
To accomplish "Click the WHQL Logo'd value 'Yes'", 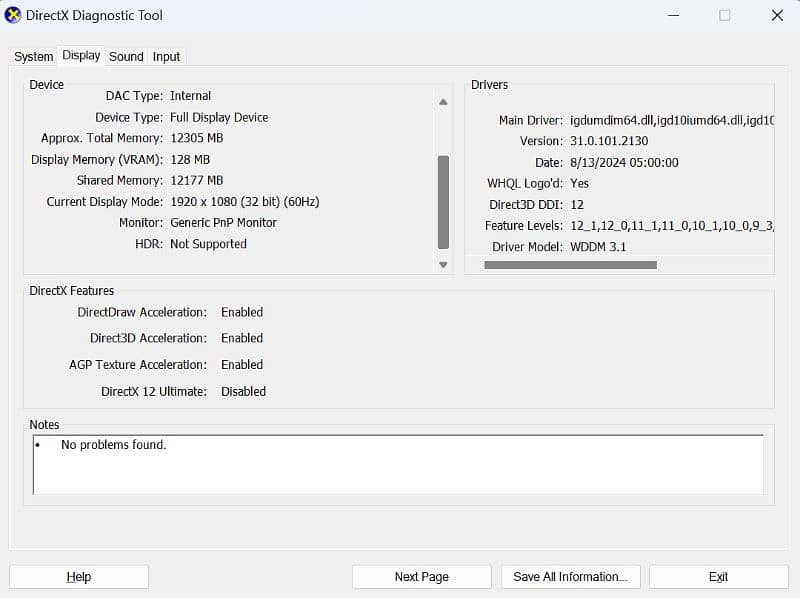I will click(579, 184).
